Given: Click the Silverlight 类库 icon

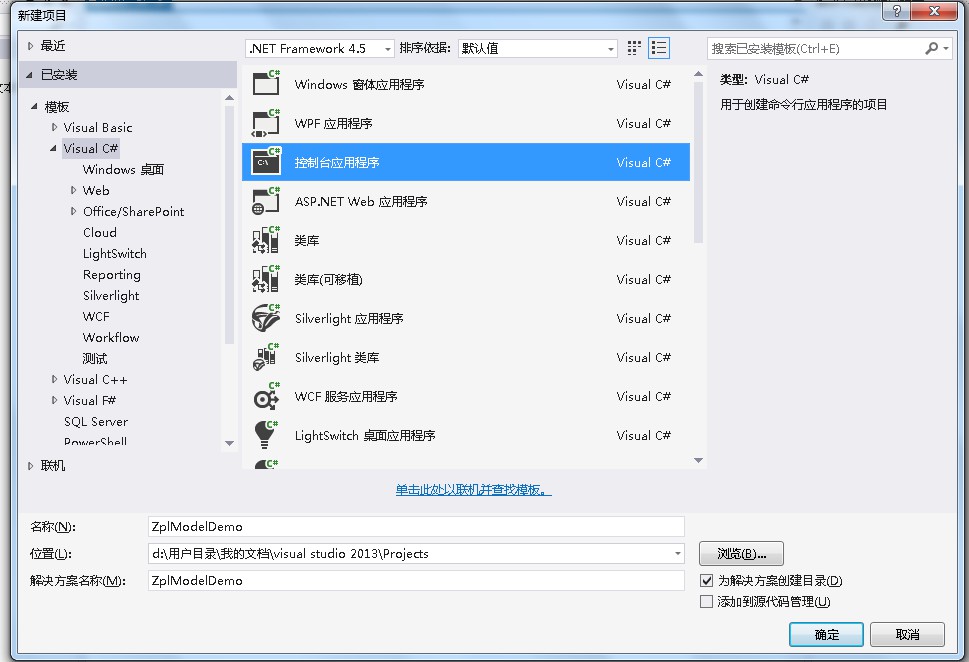Looking at the screenshot, I should pyautogui.click(x=266, y=357).
